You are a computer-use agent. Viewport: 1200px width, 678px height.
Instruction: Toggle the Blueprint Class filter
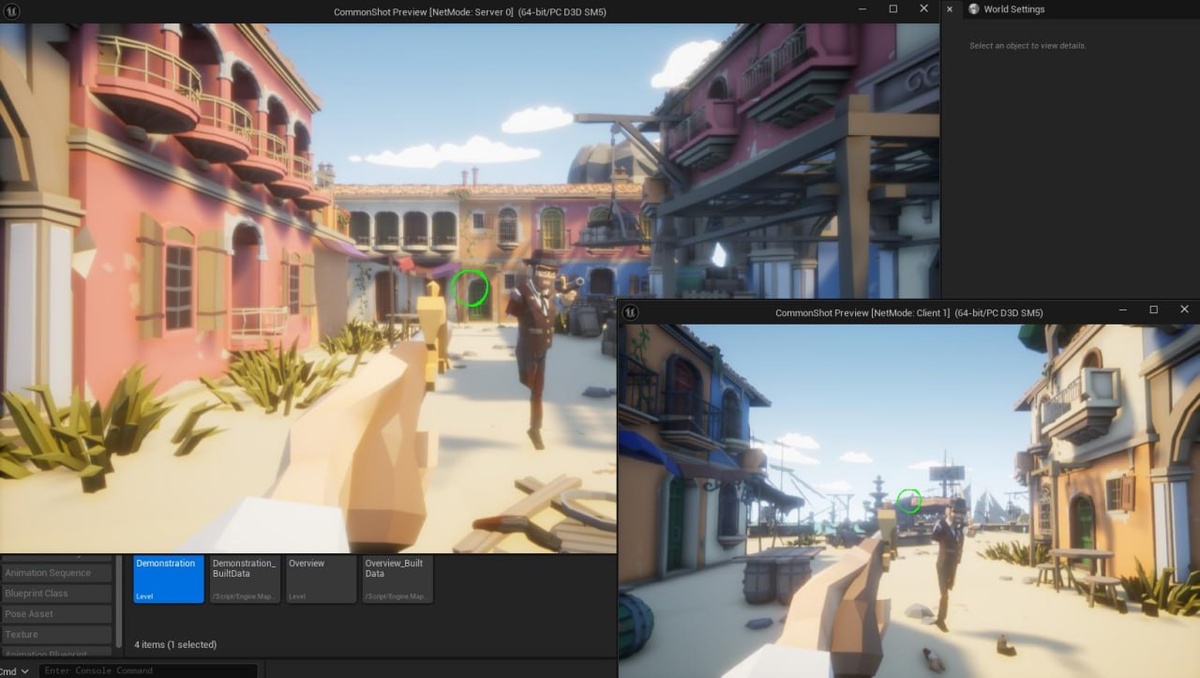(x=56, y=594)
